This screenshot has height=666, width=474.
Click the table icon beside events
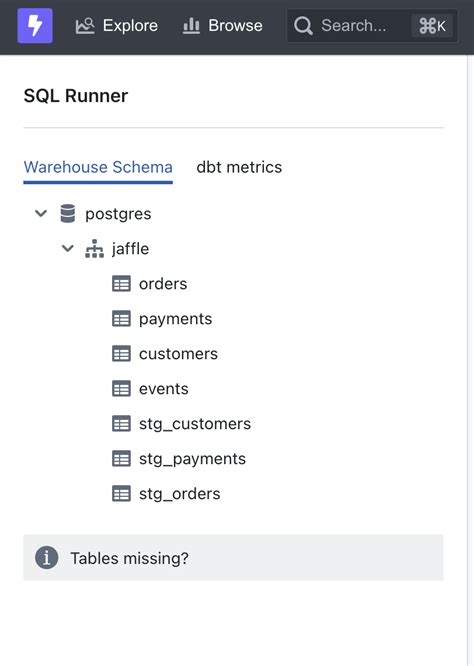[x=121, y=389]
